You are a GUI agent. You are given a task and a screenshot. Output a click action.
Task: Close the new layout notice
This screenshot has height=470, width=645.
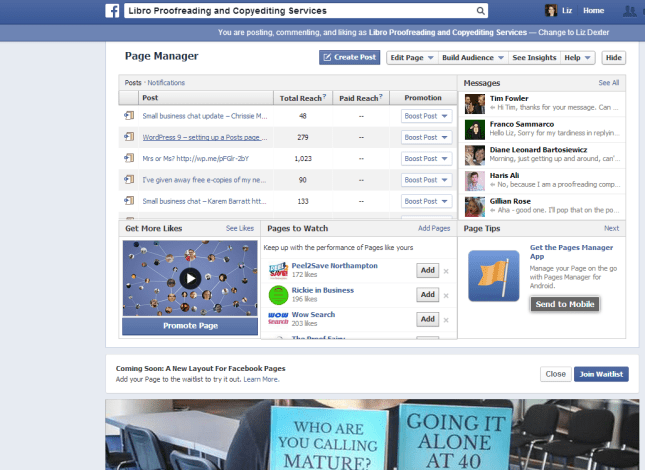(x=555, y=374)
